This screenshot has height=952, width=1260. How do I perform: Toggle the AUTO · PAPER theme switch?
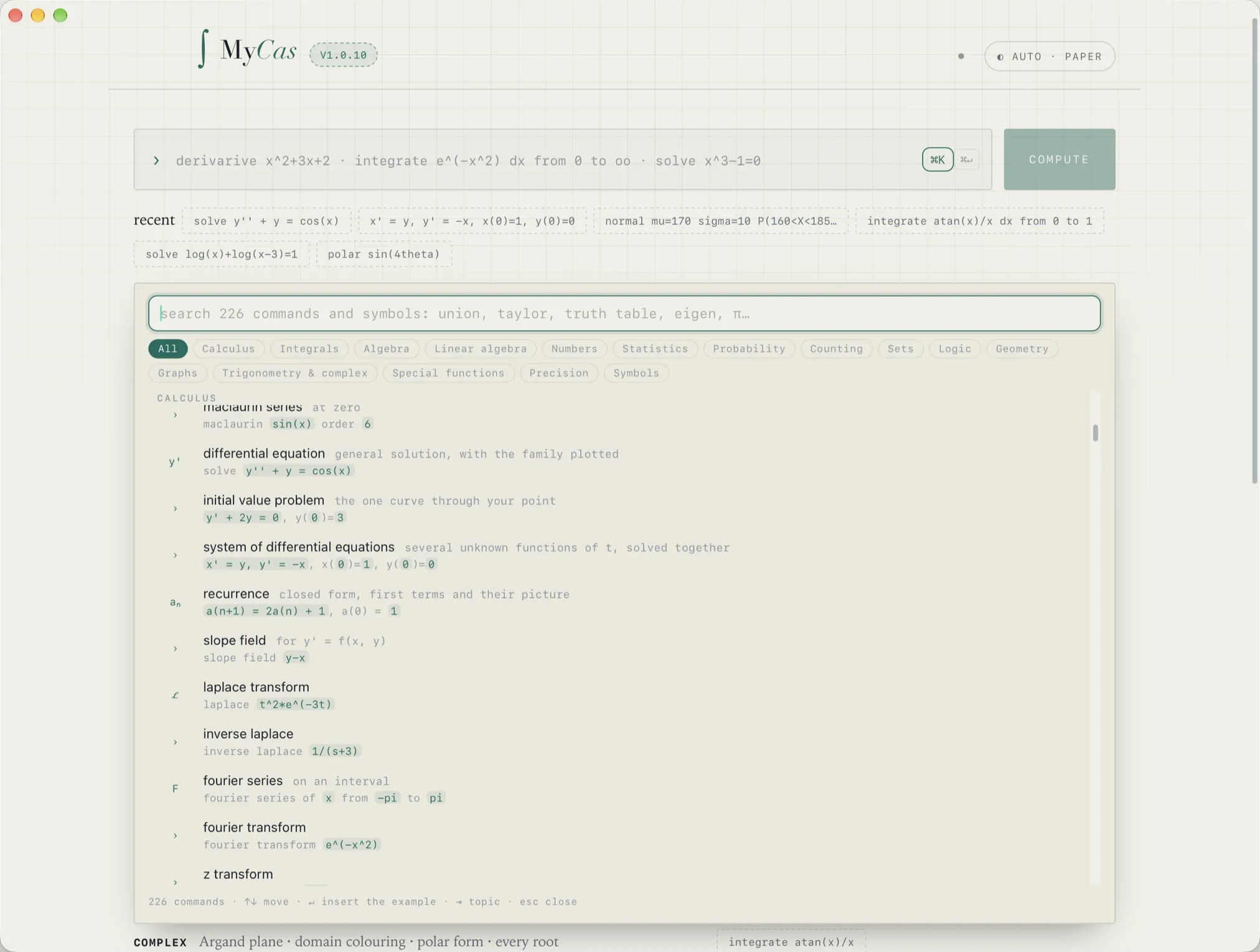click(1050, 57)
